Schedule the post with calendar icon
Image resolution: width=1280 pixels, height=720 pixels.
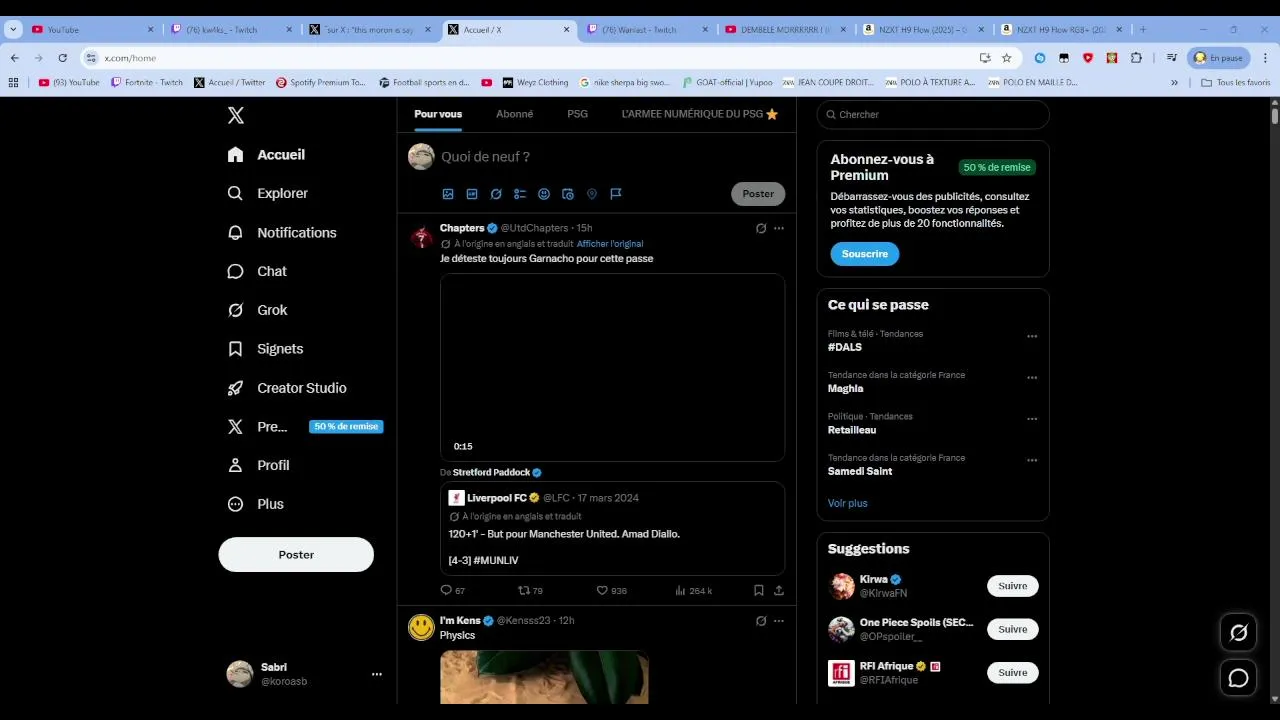pos(568,194)
